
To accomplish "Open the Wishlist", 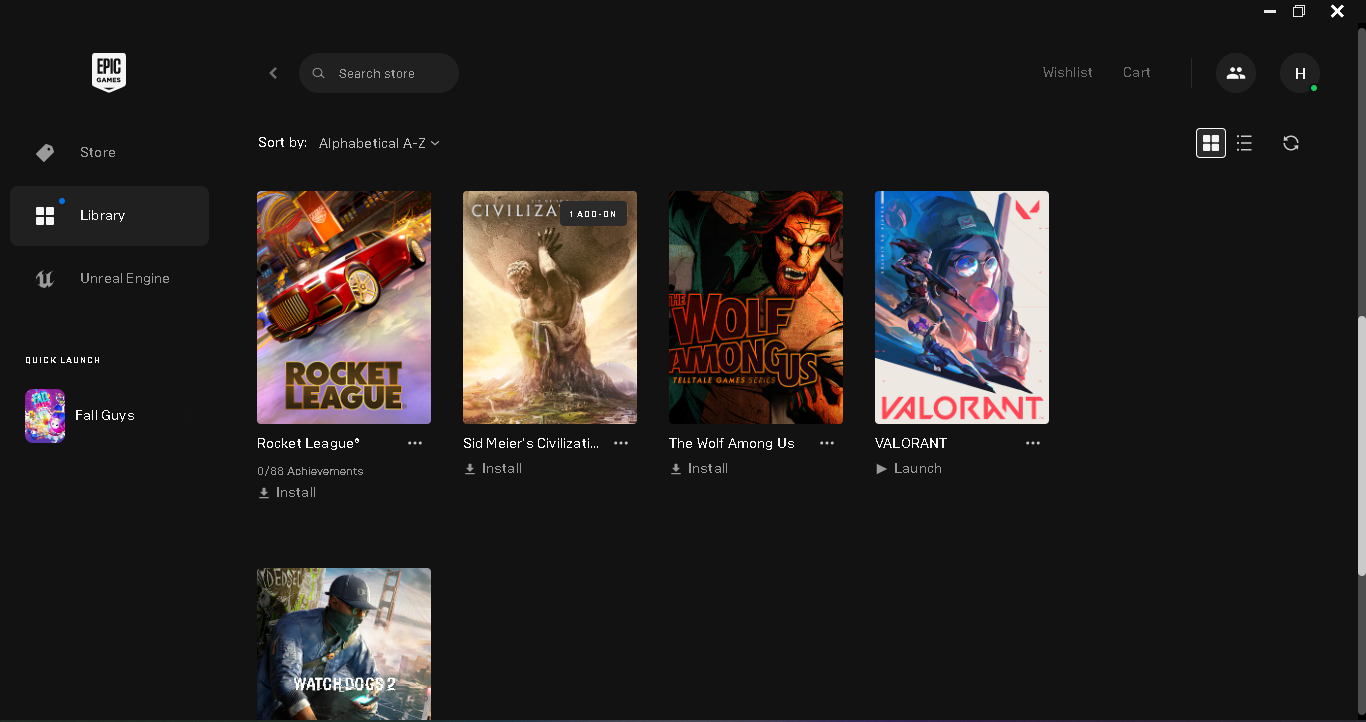I will click(x=1067, y=72).
